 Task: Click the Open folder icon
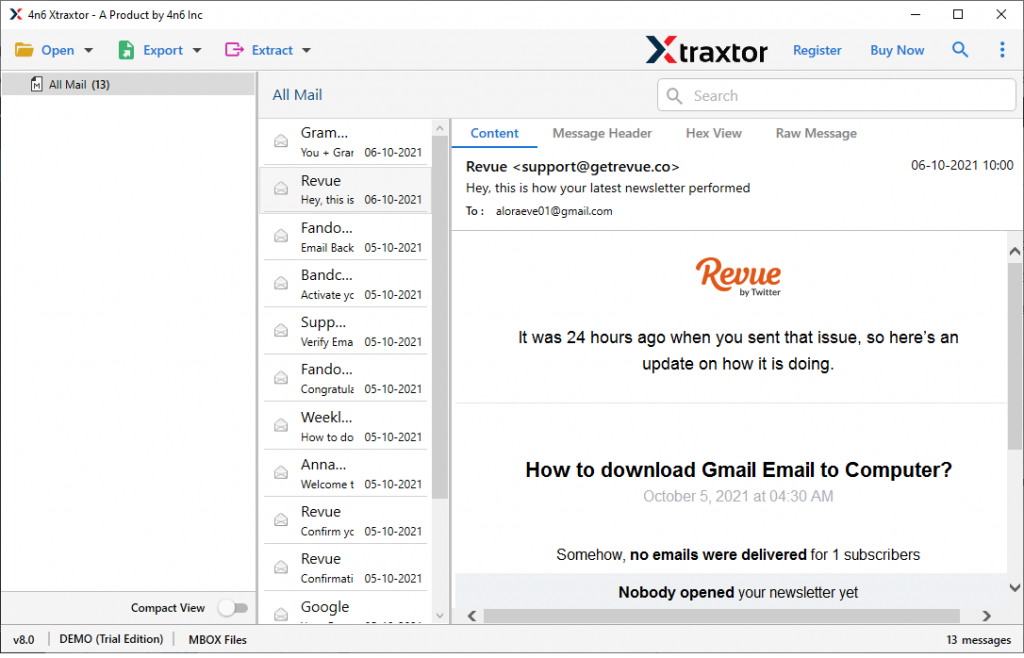click(24, 49)
